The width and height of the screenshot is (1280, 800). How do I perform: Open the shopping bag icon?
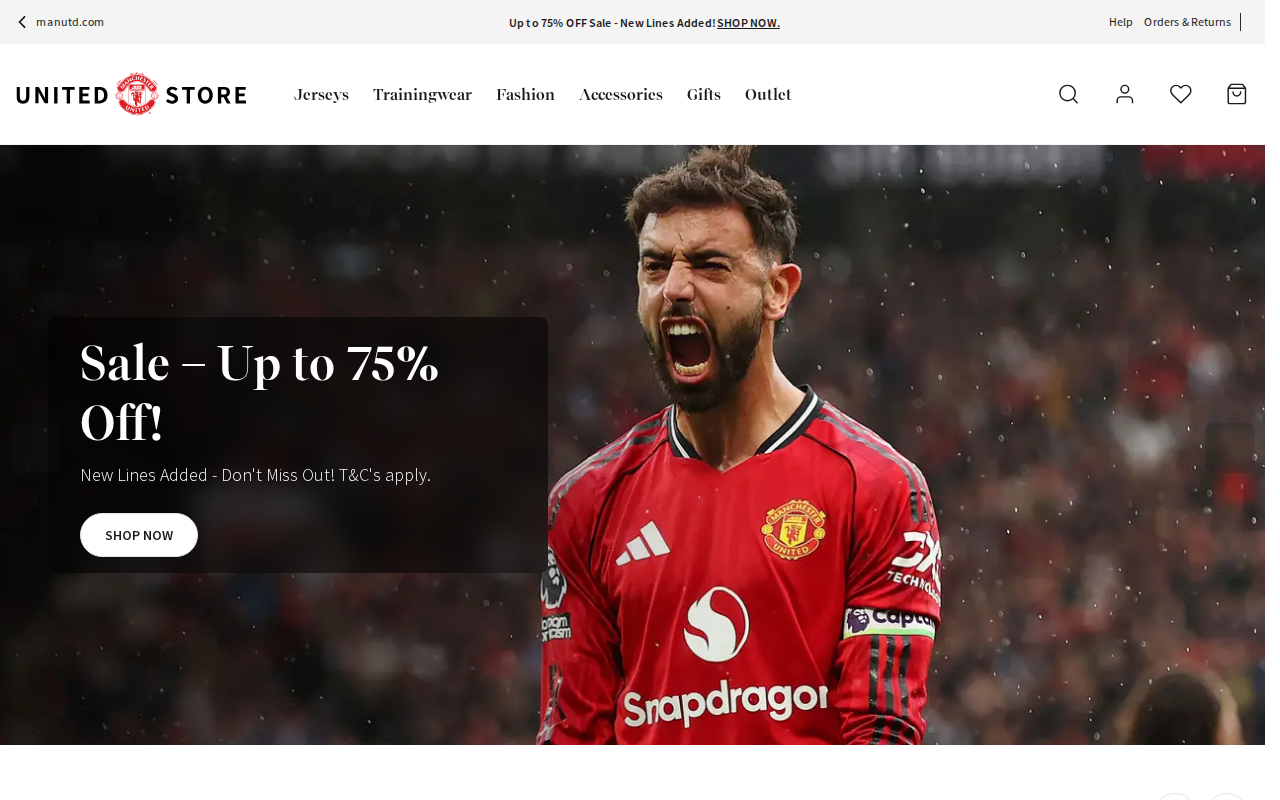1237,94
